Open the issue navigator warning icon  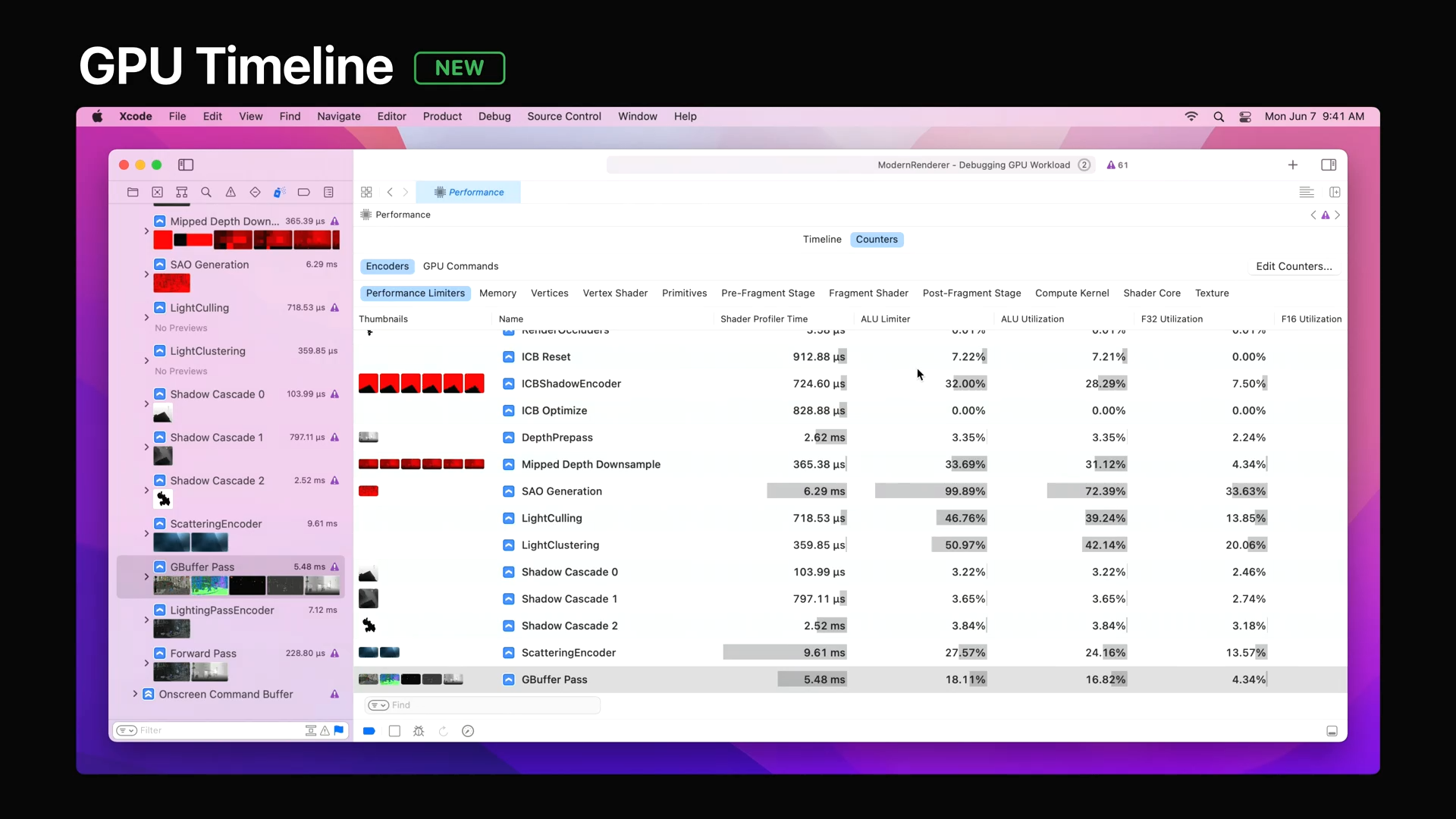tap(231, 193)
